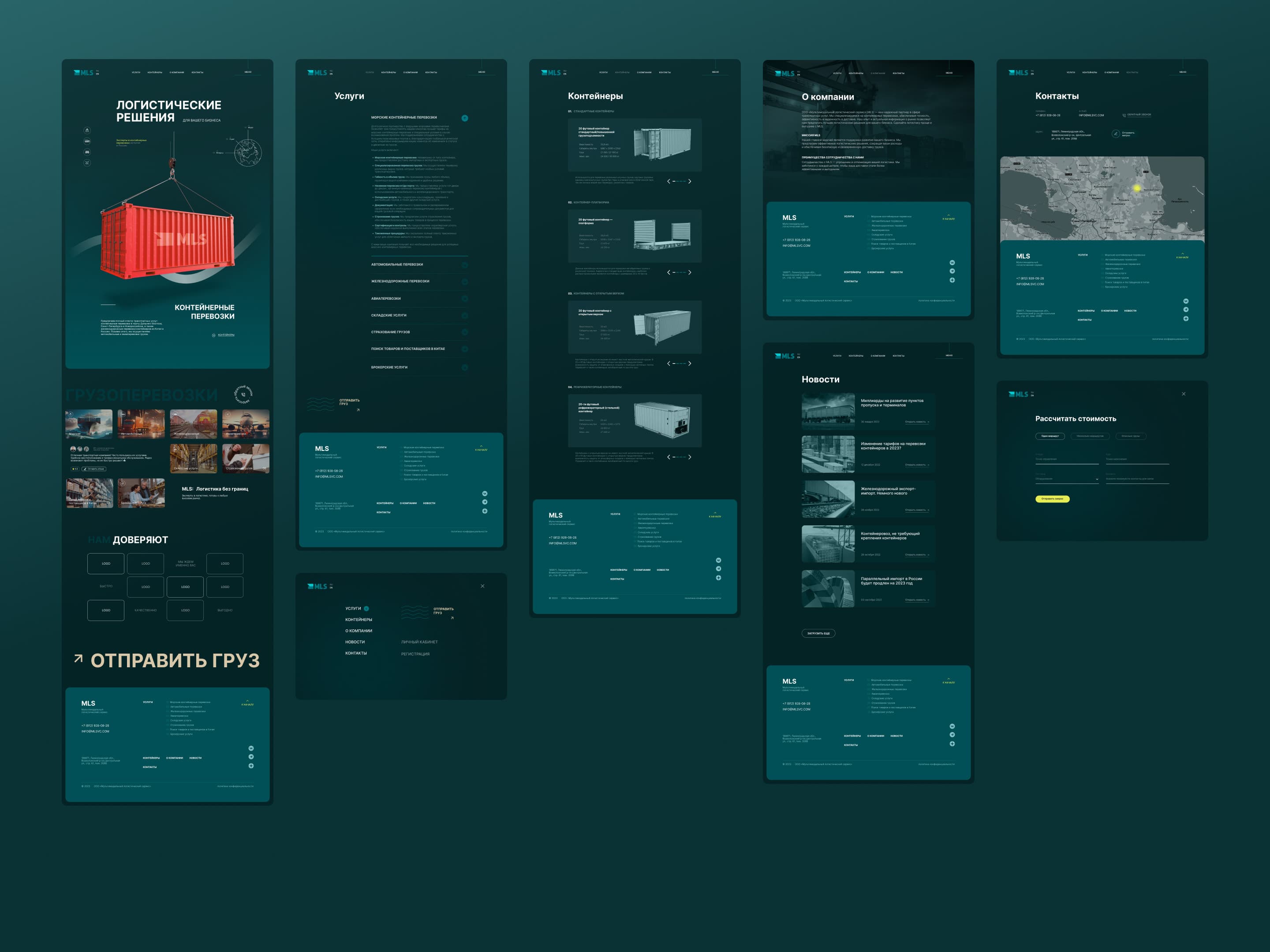1270x952 pixels.
Task: Click the pencil icon next to Отправить запрос on Контакты
Action: pyautogui.click(x=1116, y=134)
